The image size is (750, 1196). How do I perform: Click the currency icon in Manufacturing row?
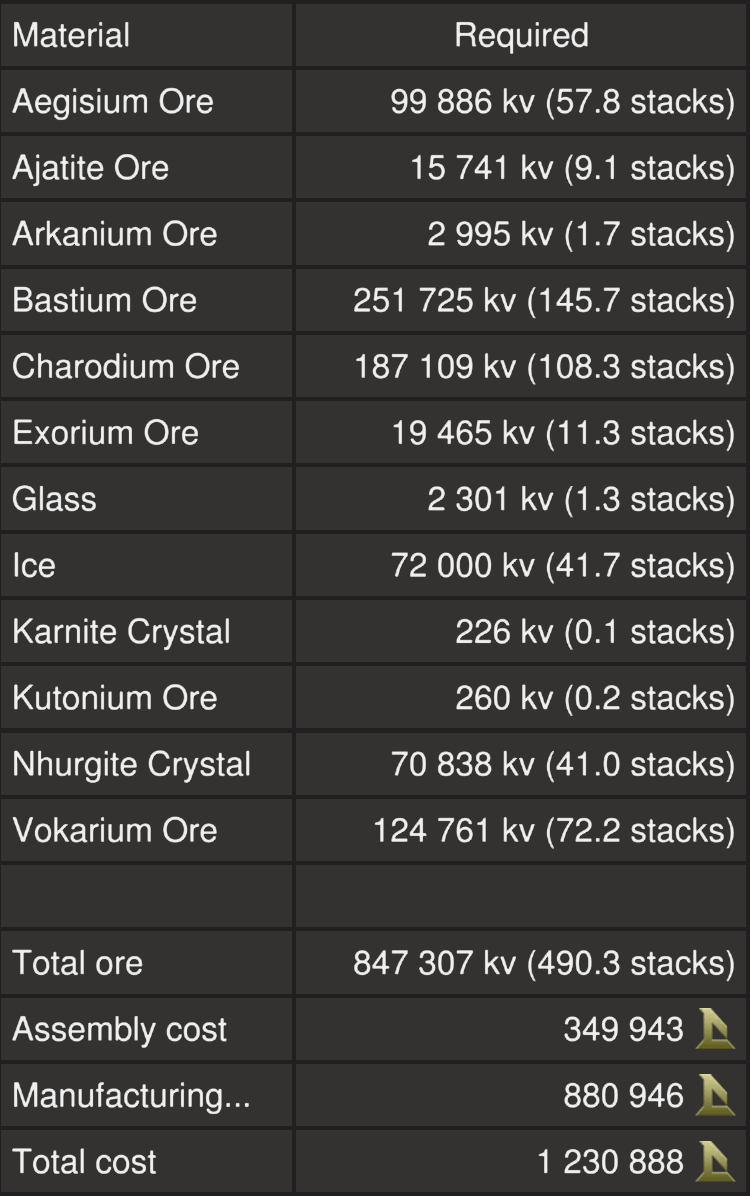(x=715, y=1095)
